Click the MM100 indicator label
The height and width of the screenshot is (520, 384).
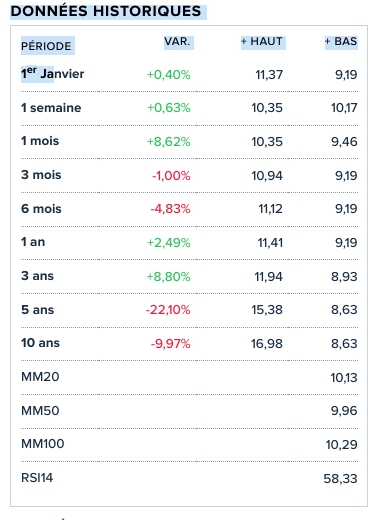coord(43,444)
